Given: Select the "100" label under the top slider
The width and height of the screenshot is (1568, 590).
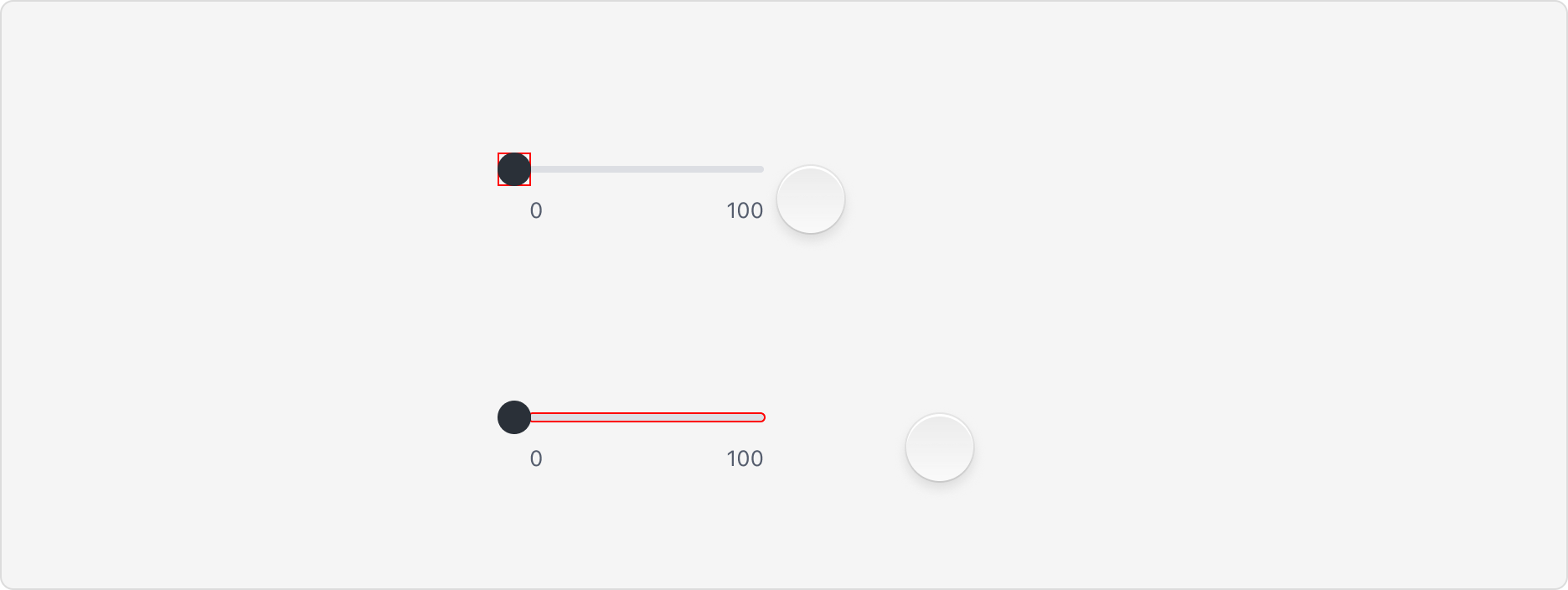Looking at the screenshot, I should tap(745, 210).
